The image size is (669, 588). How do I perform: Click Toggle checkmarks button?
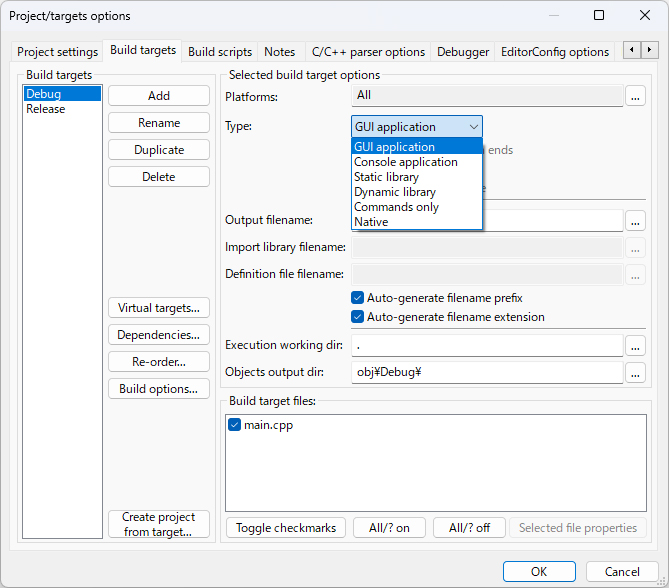pos(286,528)
